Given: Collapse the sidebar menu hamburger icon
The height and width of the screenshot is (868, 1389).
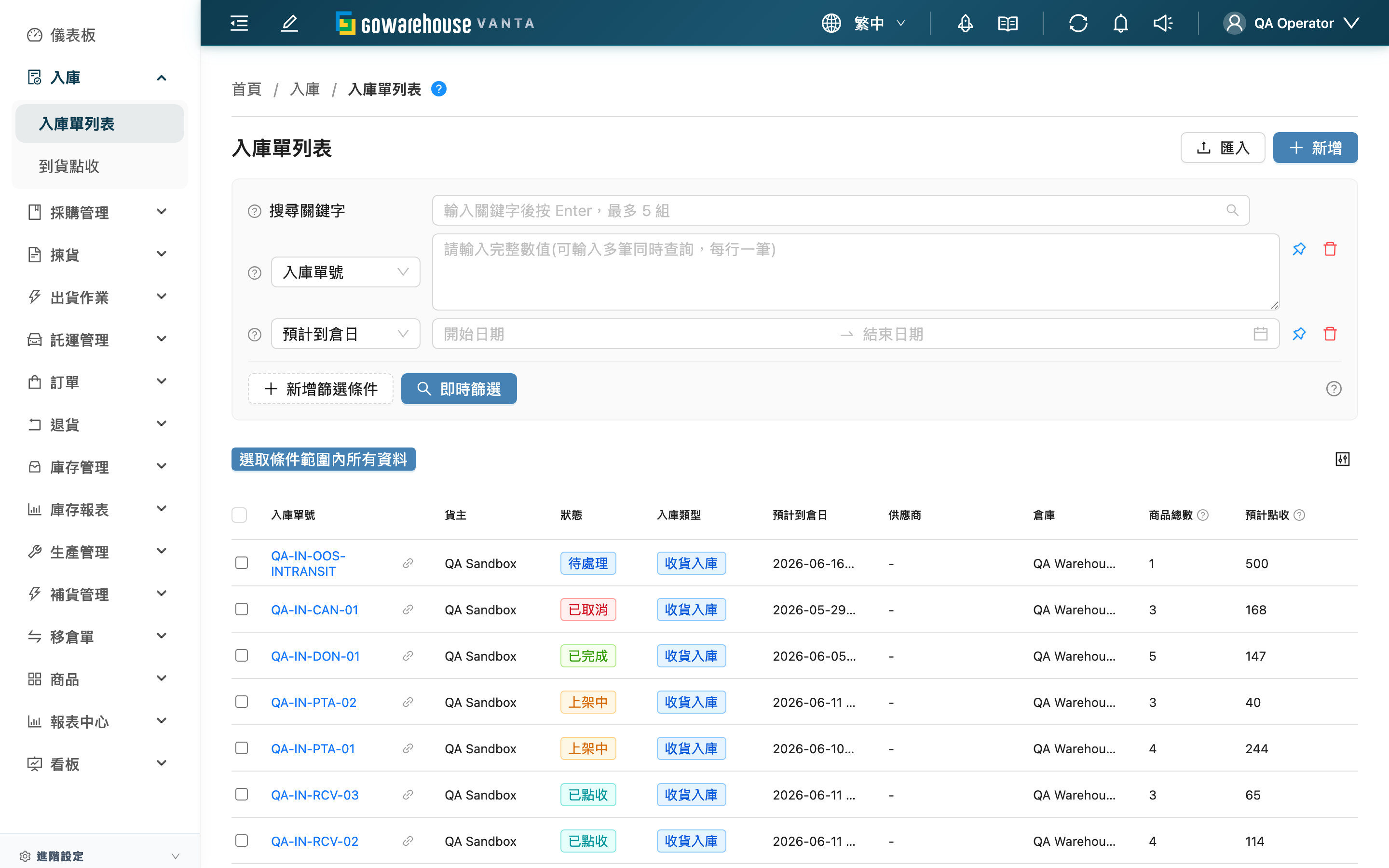Looking at the screenshot, I should [x=239, y=23].
